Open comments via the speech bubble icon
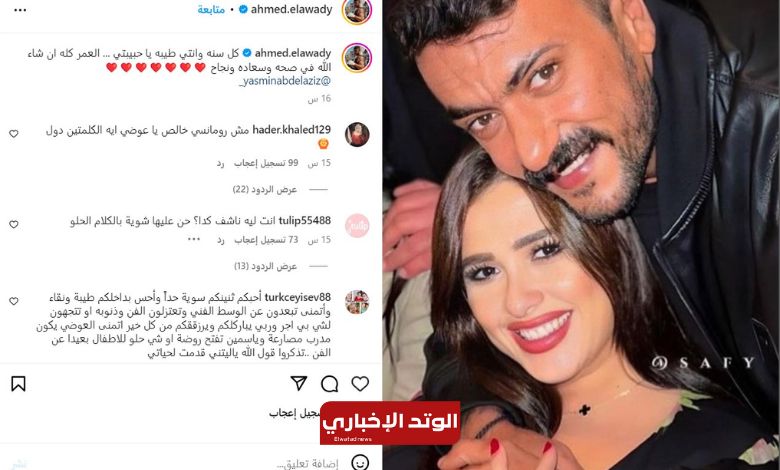The image size is (780, 470). (329, 383)
